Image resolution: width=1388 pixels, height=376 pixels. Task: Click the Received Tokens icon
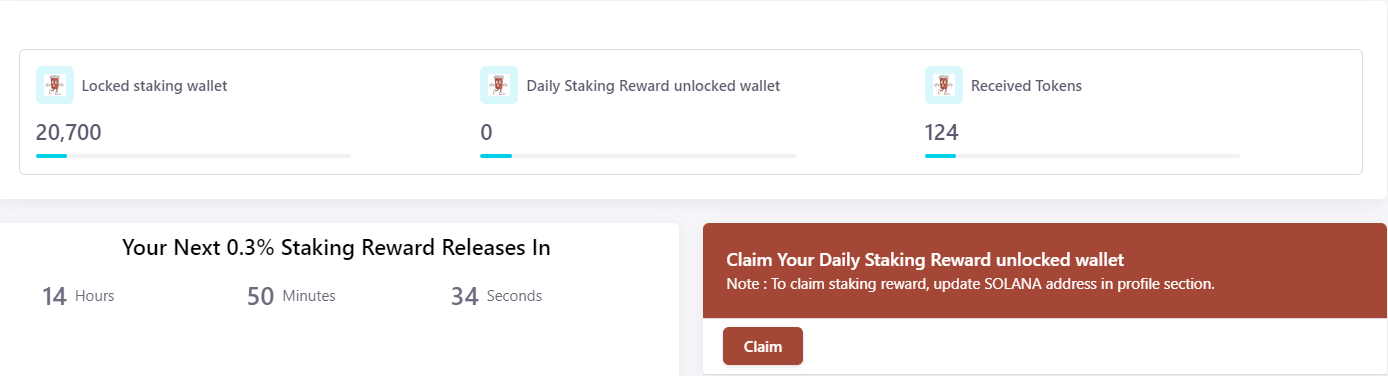point(944,86)
